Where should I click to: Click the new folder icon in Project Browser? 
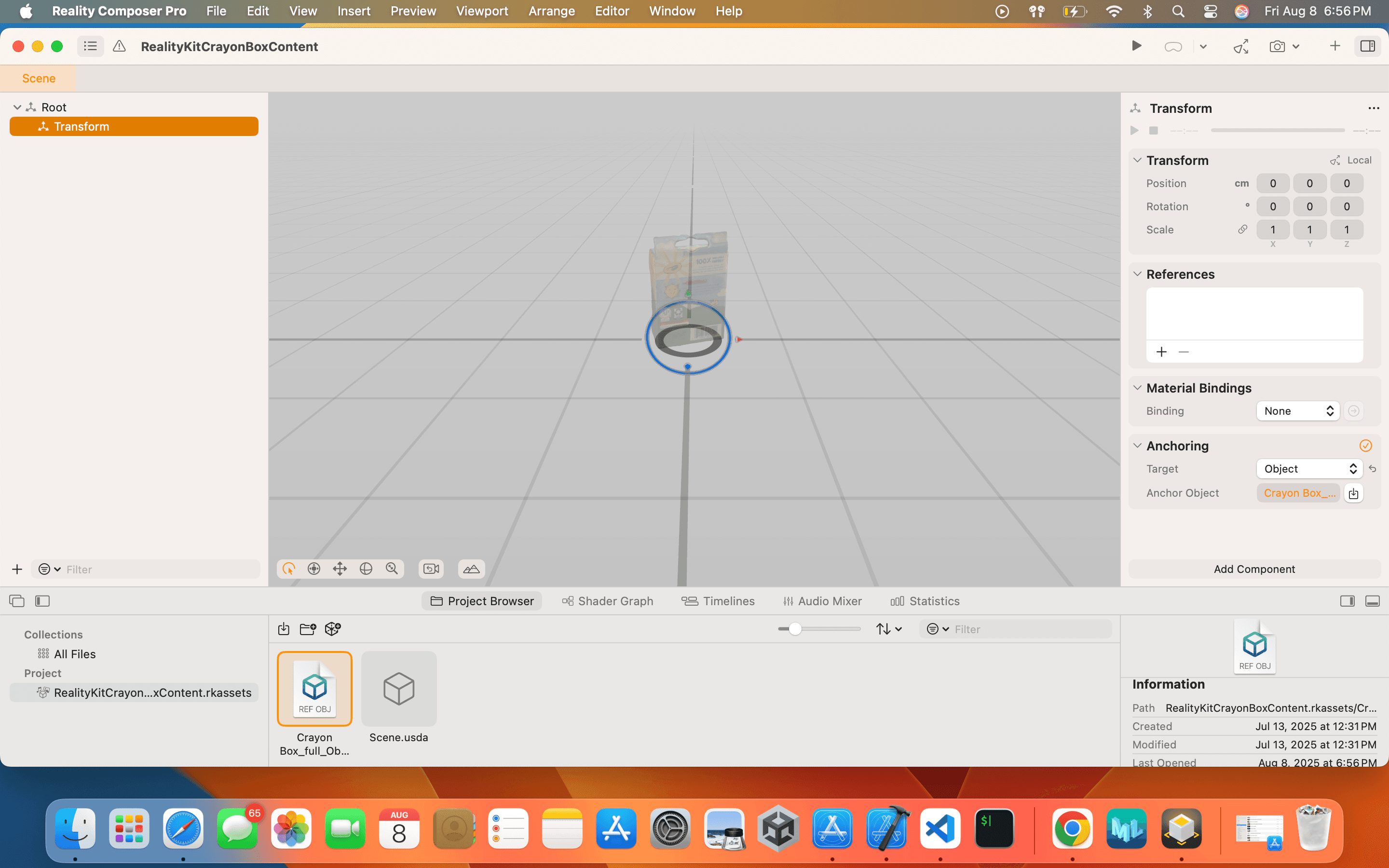pos(308,629)
